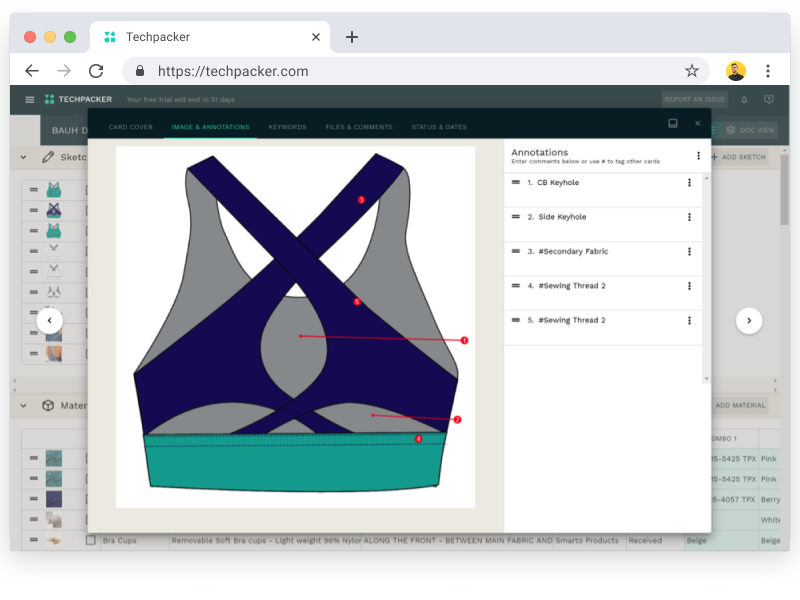
Task: Open options for #Secondary Fabric annotation
Action: click(689, 252)
